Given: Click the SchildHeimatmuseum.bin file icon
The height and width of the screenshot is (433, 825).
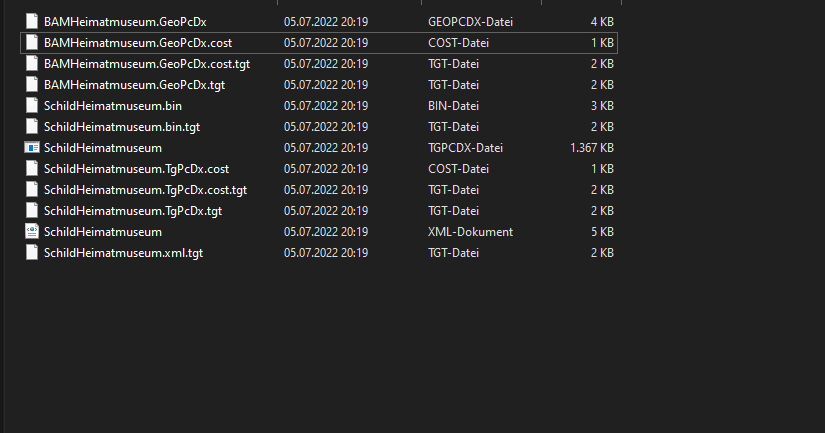Looking at the screenshot, I should pyautogui.click(x=32, y=105).
